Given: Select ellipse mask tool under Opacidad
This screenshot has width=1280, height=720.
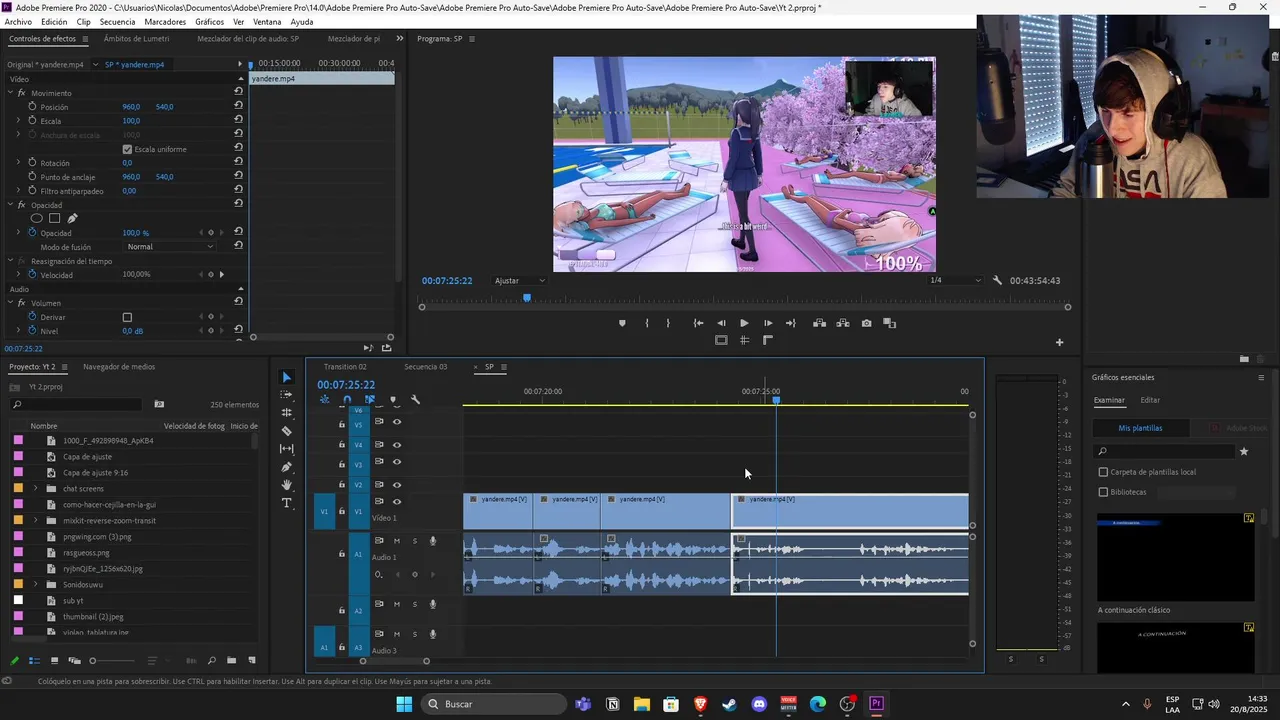Looking at the screenshot, I should [x=37, y=218].
